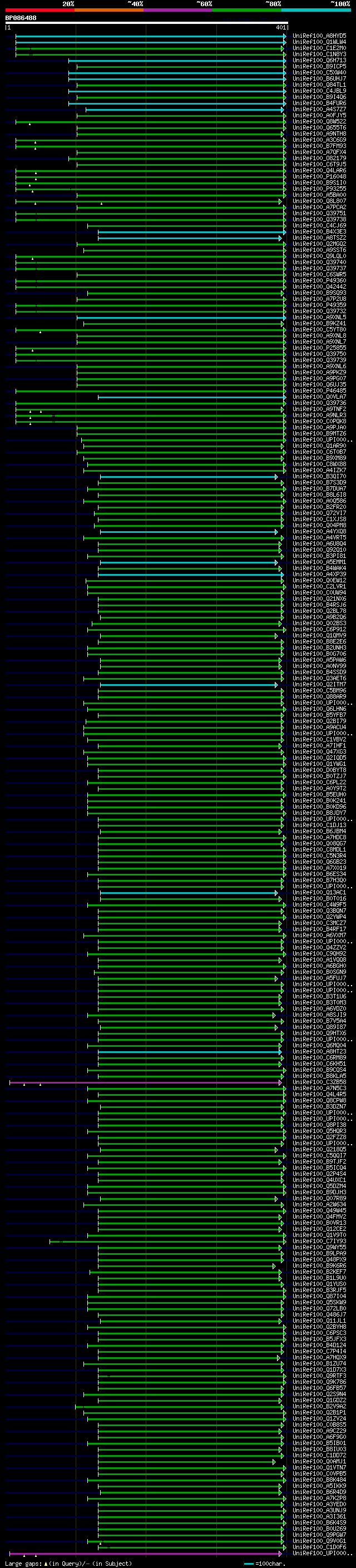Select the hit label UniRef100_A7HQX9

319,1357
